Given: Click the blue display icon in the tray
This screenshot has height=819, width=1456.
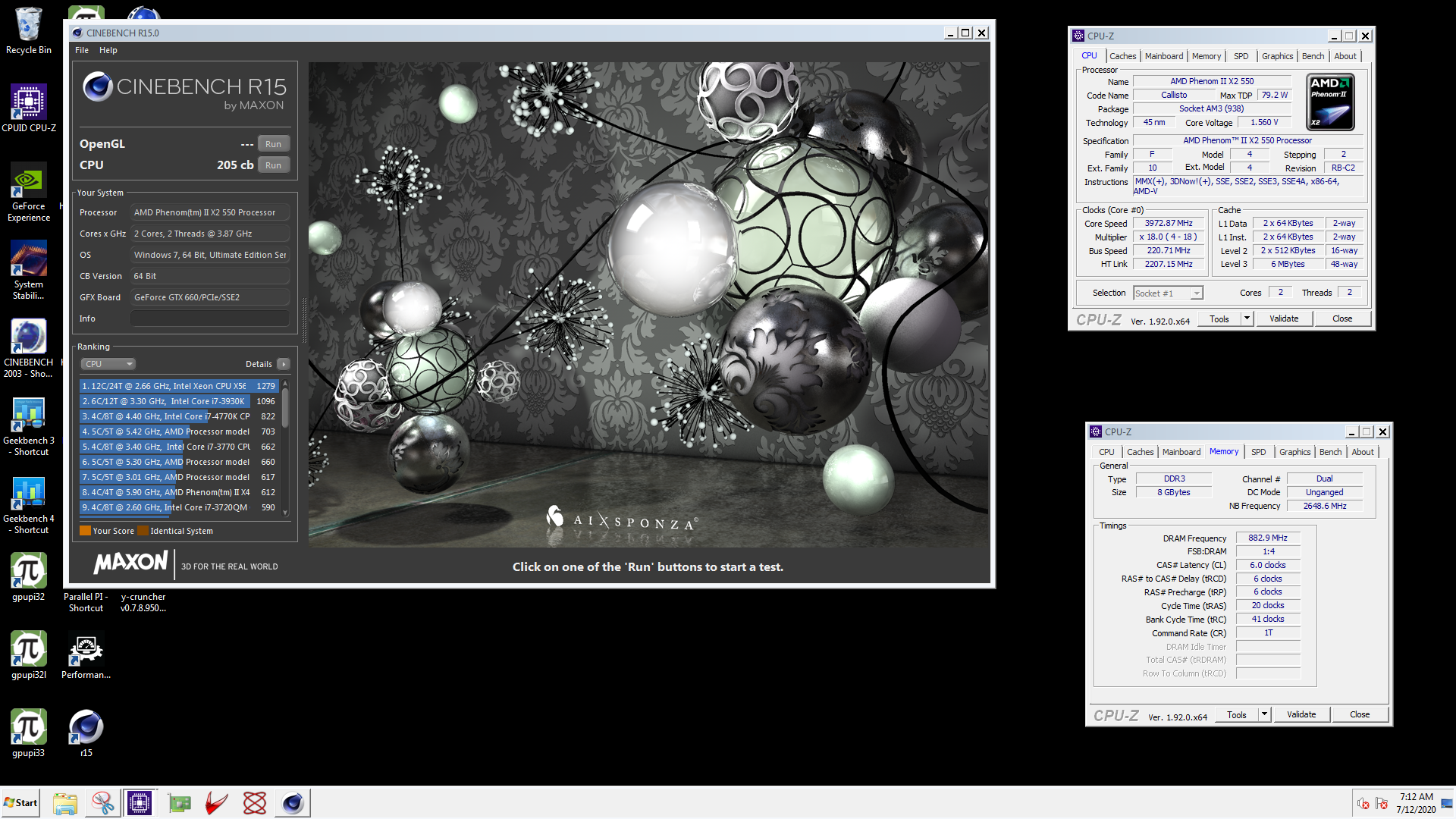Looking at the screenshot, I should 1447,803.
